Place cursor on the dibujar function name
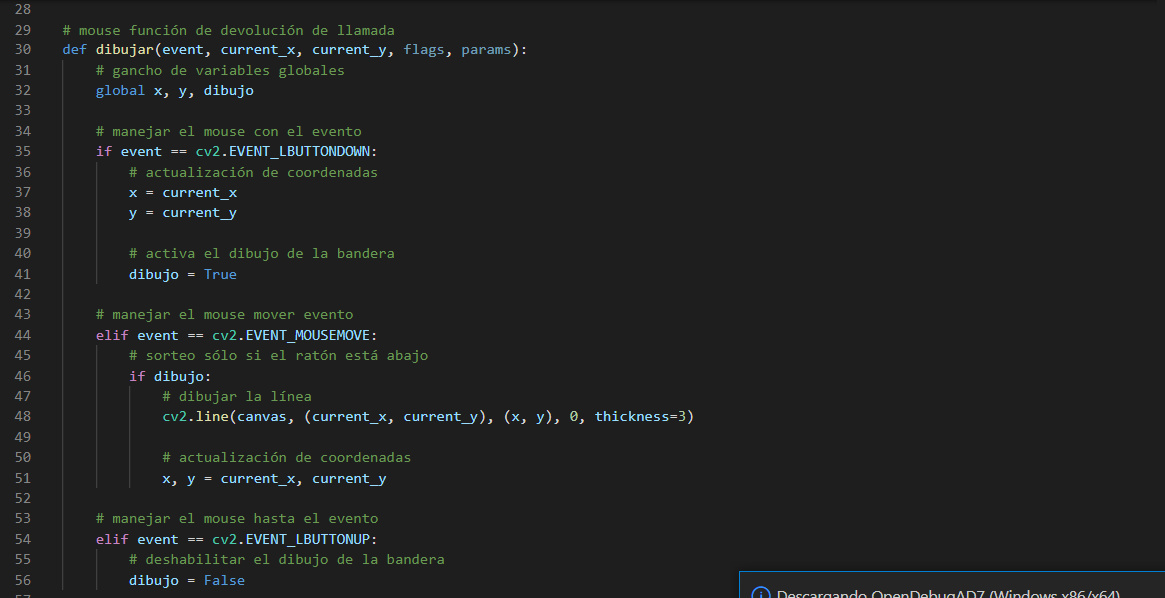This screenshot has height=598, width=1165. (x=125, y=49)
